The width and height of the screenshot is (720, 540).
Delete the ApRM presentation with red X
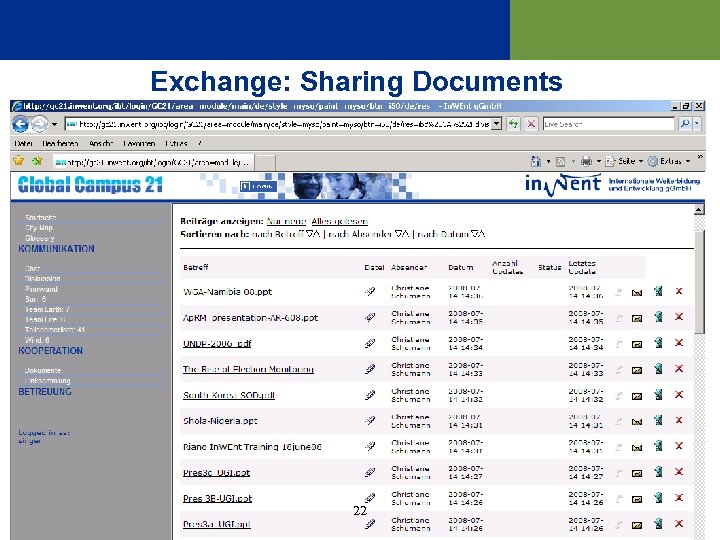click(679, 317)
